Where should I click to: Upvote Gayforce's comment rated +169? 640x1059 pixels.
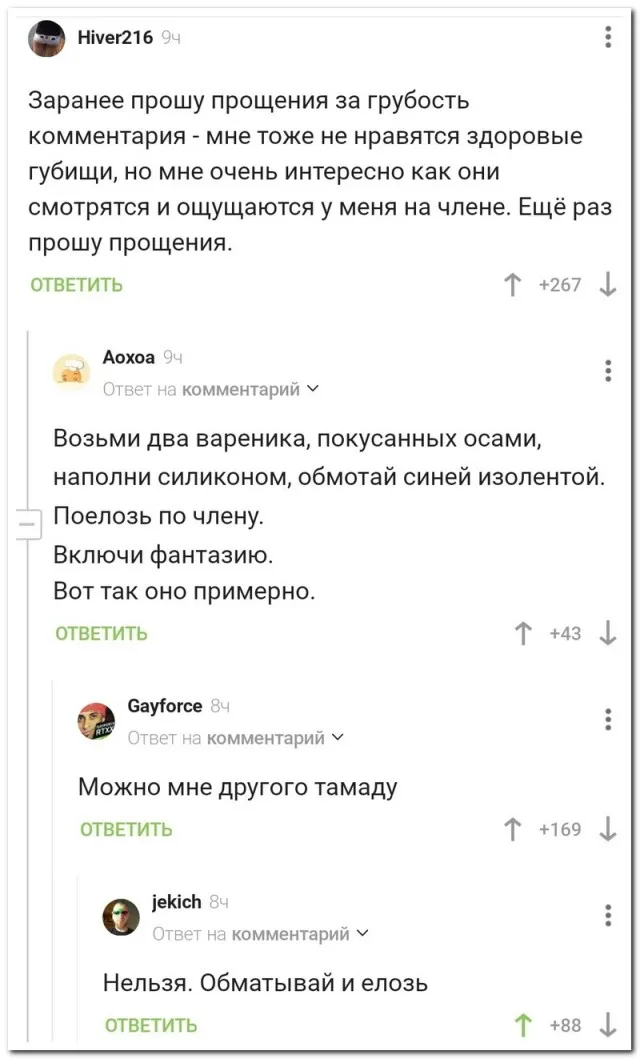coord(512,829)
